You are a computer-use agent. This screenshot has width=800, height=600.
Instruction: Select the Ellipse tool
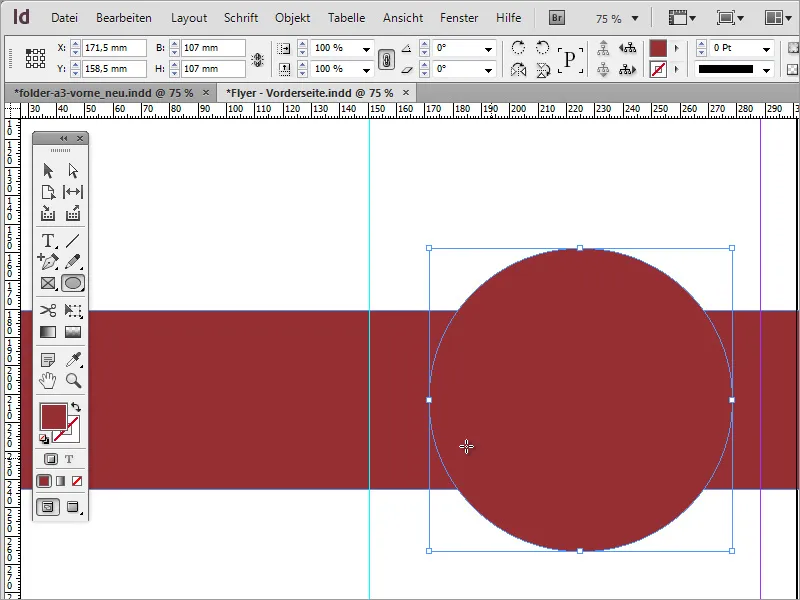pyautogui.click(x=73, y=283)
